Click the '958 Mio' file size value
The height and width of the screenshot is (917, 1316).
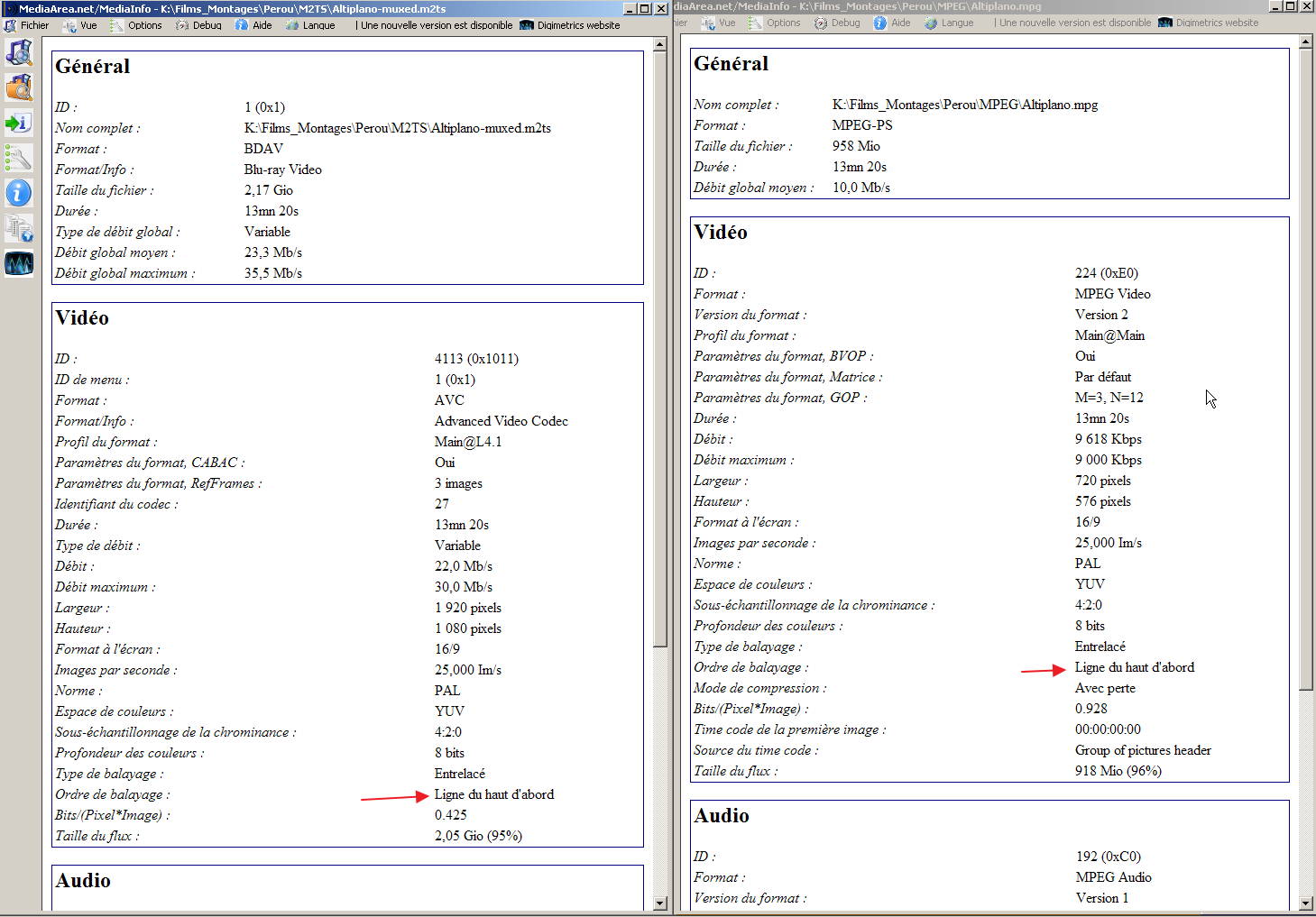[x=856, y=146]
